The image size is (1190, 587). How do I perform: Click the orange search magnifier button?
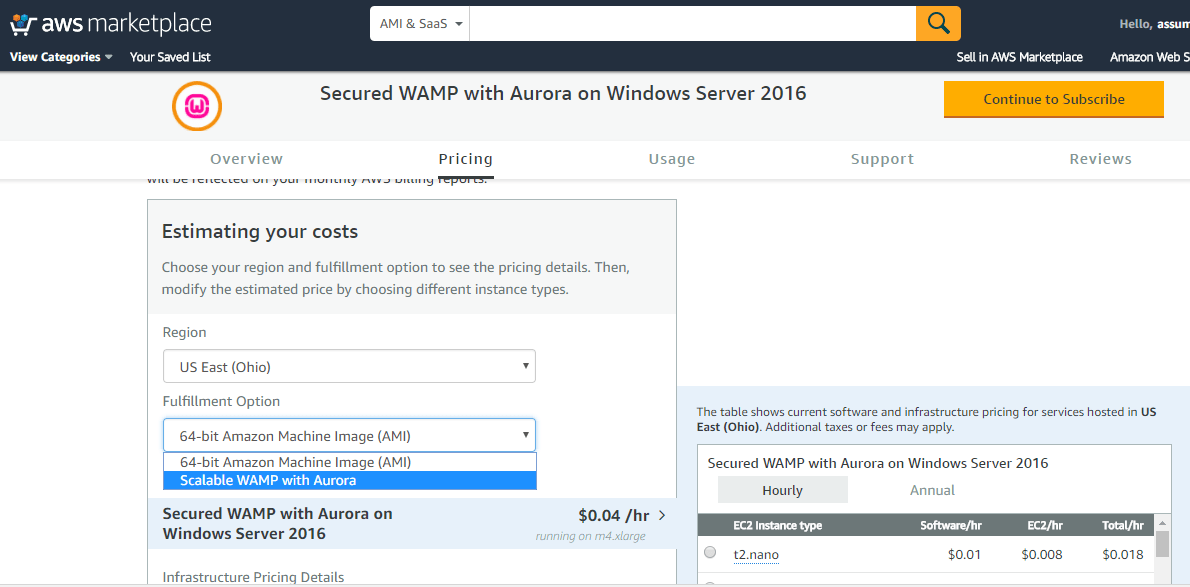click(x=938, y=23)
